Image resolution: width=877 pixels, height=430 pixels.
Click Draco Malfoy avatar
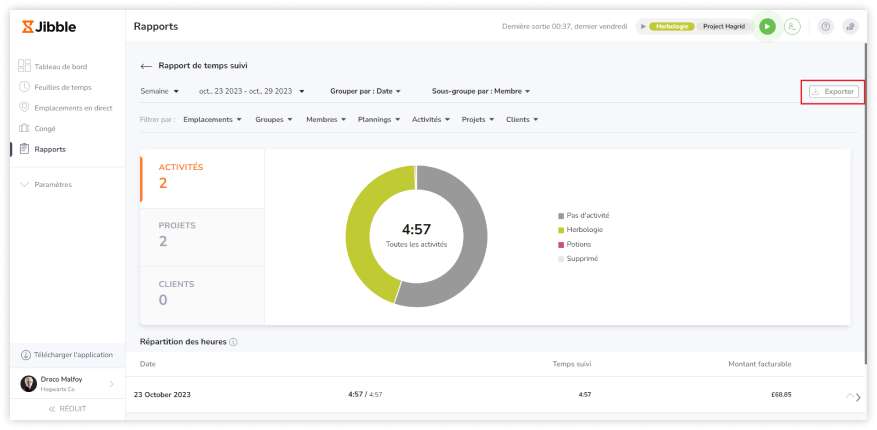29,384
